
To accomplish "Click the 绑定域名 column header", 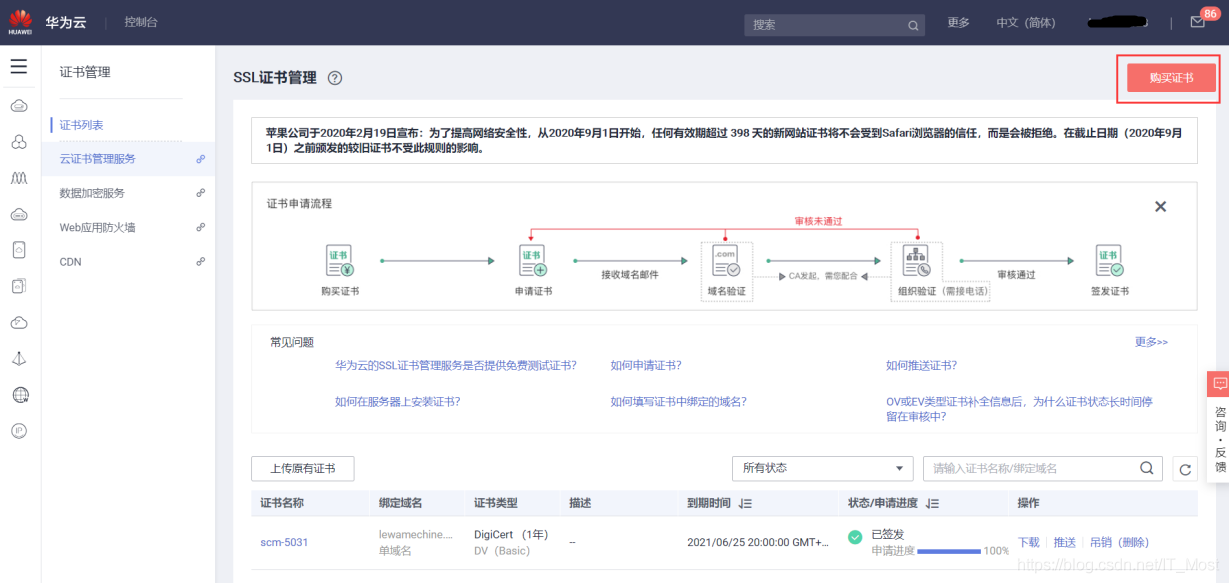I will [x=400, y=503].
